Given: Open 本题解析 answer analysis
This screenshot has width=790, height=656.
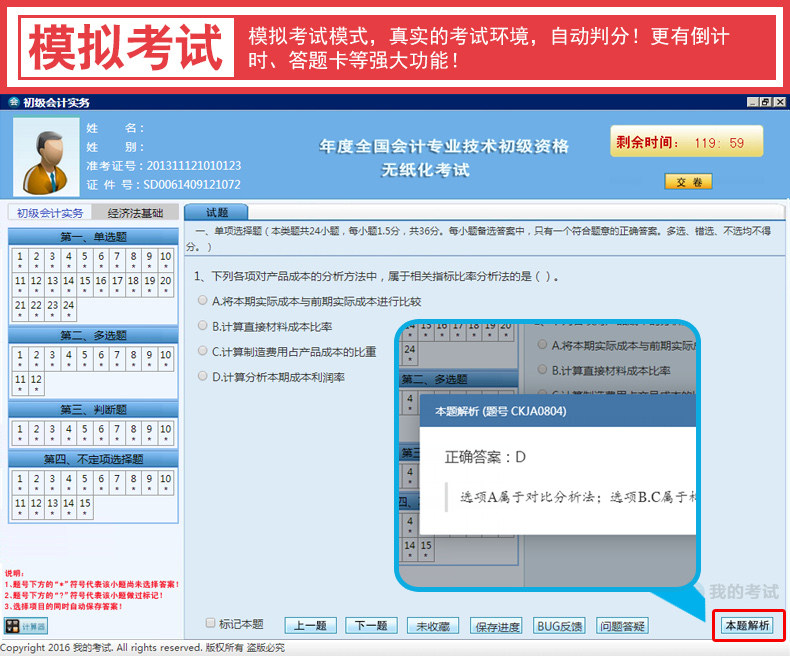Looking at the screenshot, I should click(748, 625).
